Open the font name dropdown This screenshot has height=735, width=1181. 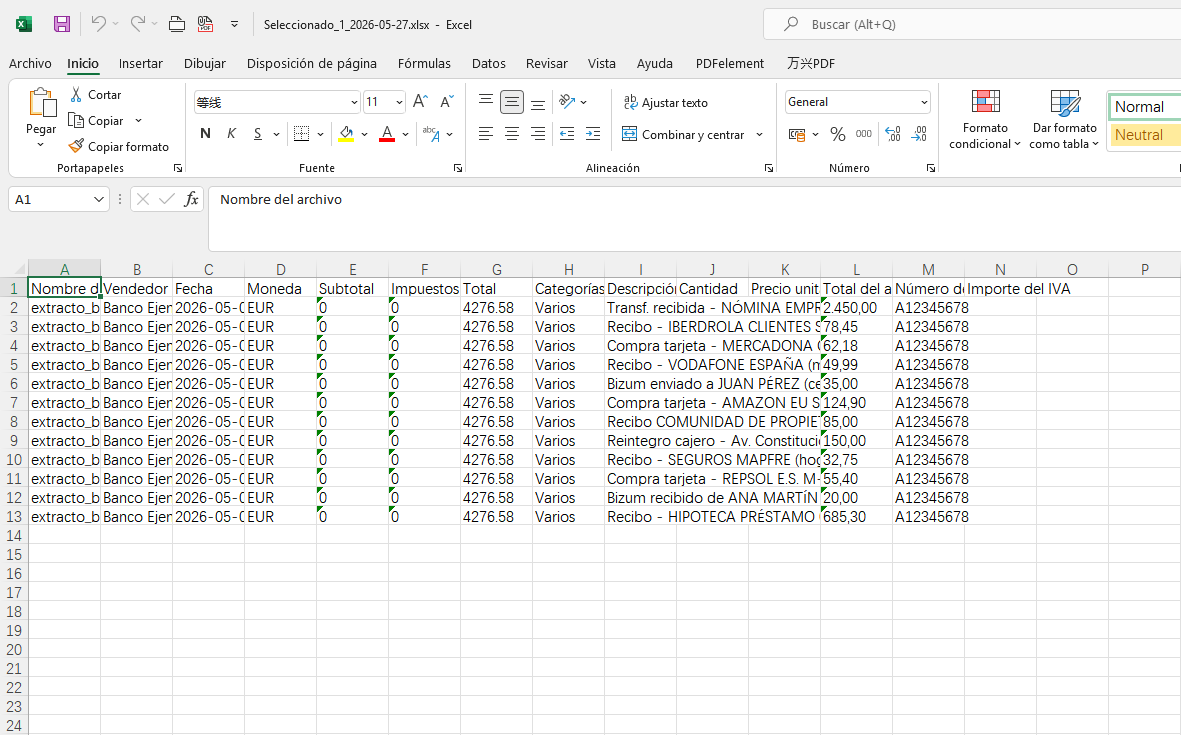(x=354, y=102)
